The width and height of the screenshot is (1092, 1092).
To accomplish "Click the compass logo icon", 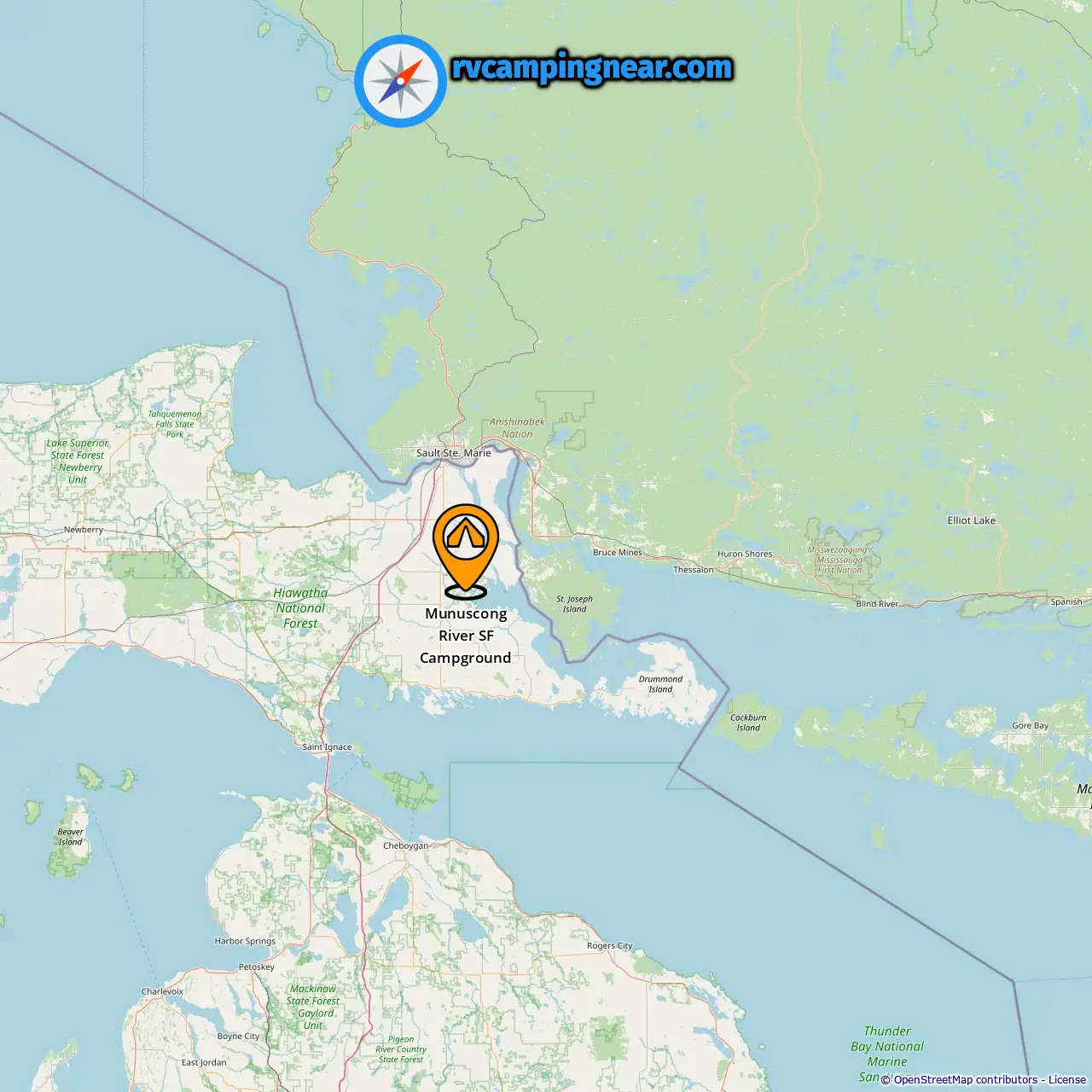I will (400, 81).
